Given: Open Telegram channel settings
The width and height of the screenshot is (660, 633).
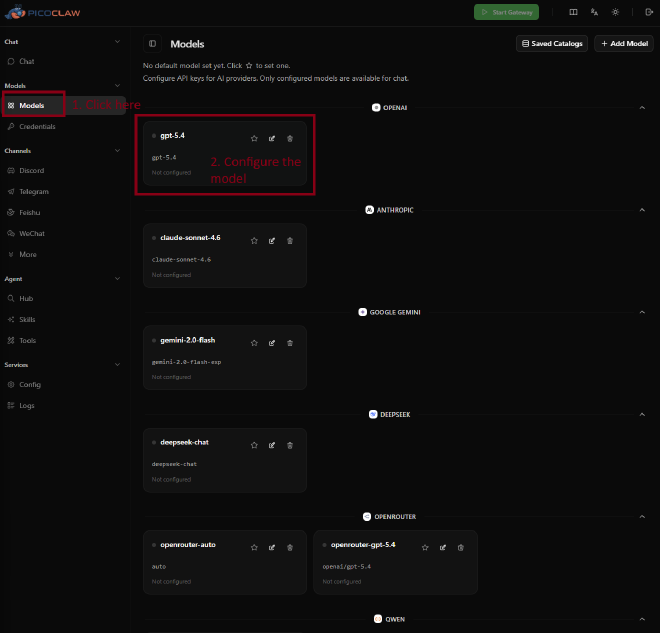Looking at the screenshot, I should [x=63, y=191].
